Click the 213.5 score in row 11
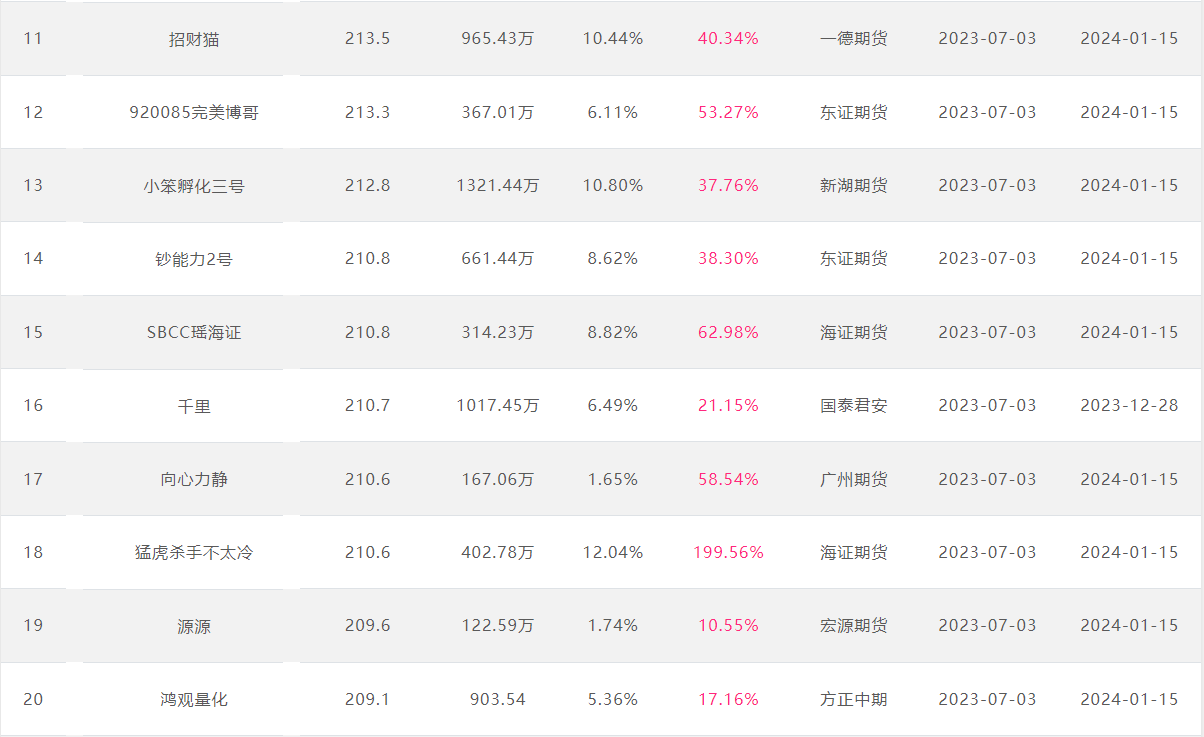Image resolution: width=1204 pixels, height=737 pixels. tap(367, 39)
